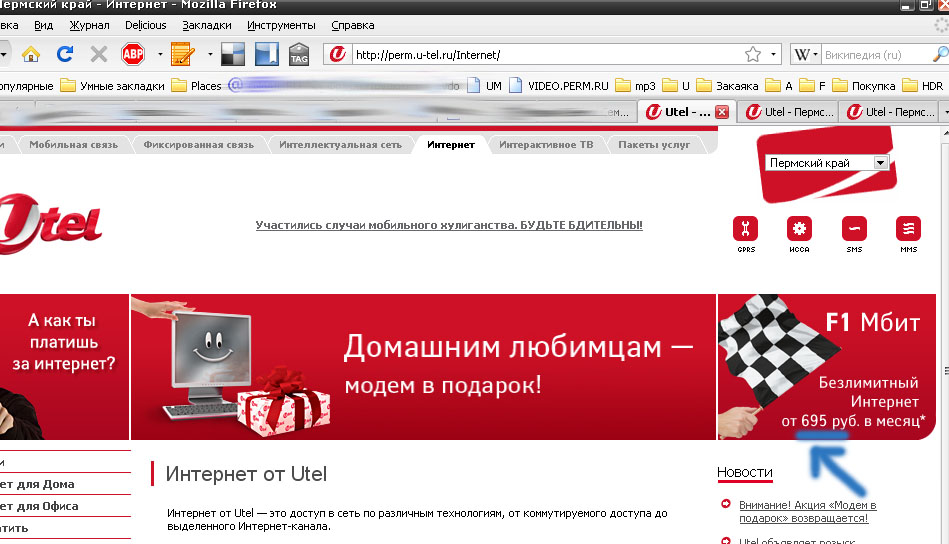Image resolution: width=949 pixels, height=544 pixels.
Task: Open the Wikipedia search engine selector
Action: pyautogui.click(x=806, y=54)
